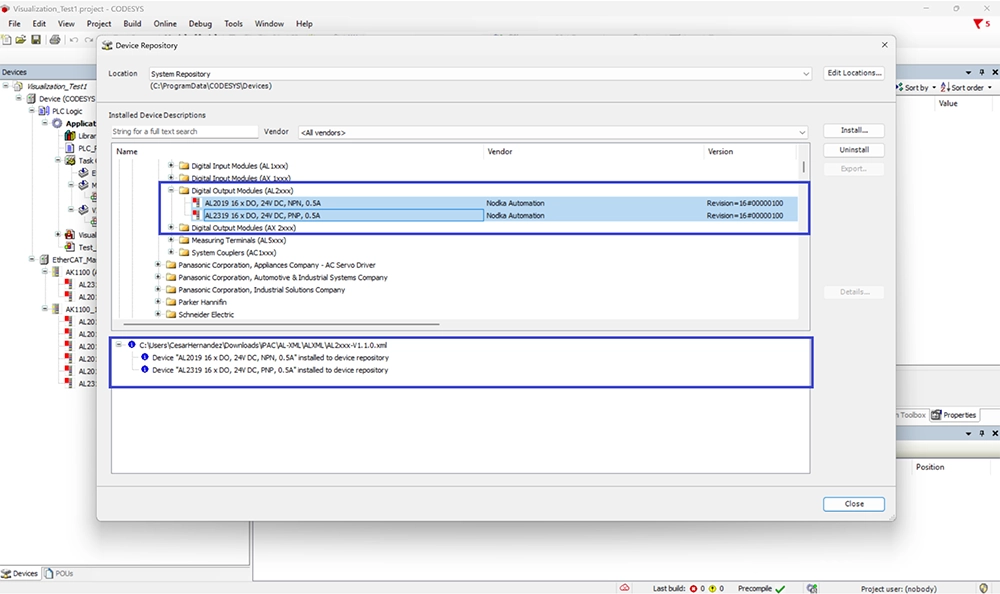
Task: Select the EtherCAT_Master node icon
Action: [44, 260]
